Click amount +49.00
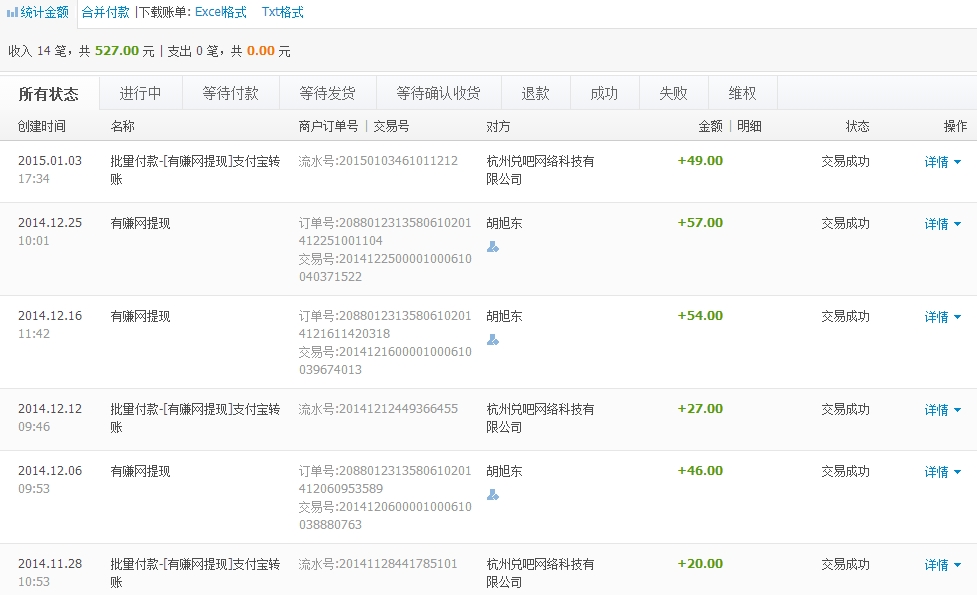 click(700, 161)
